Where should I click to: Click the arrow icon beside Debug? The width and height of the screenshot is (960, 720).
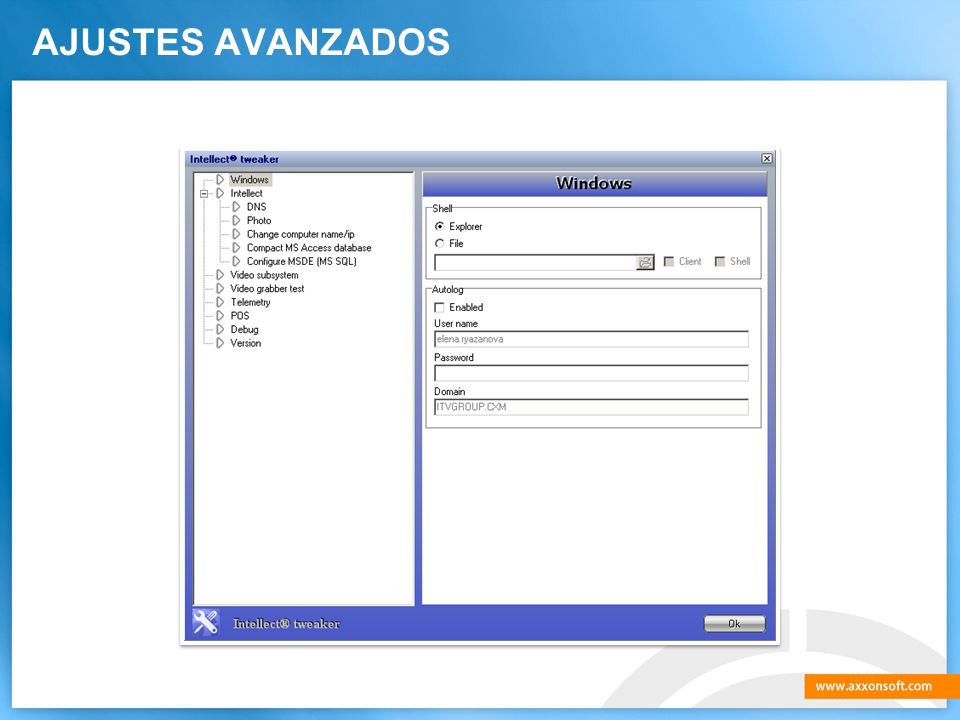click(220, 329)
